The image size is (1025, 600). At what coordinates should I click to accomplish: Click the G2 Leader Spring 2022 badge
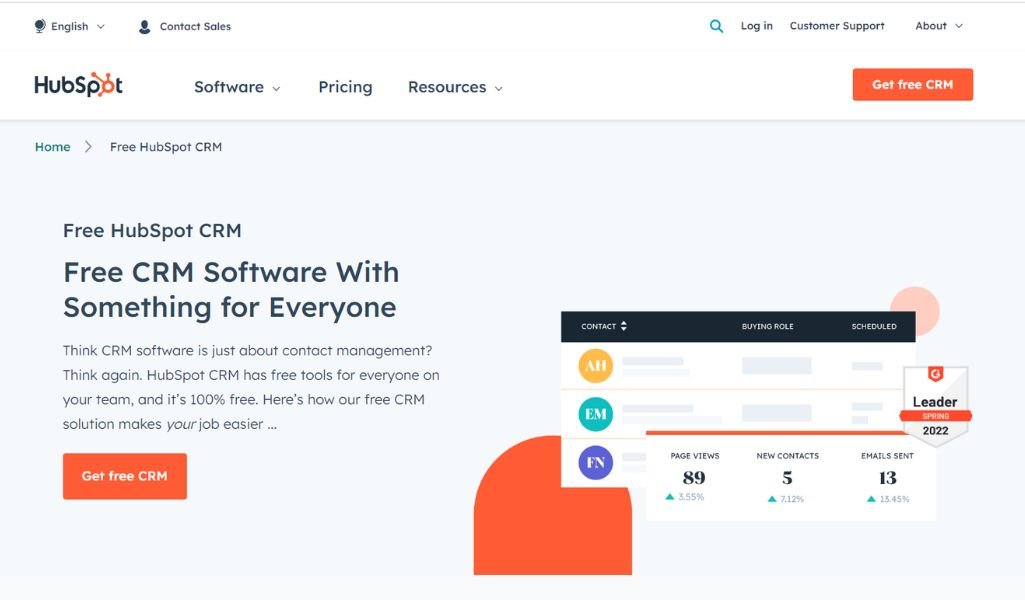[935, 405]
